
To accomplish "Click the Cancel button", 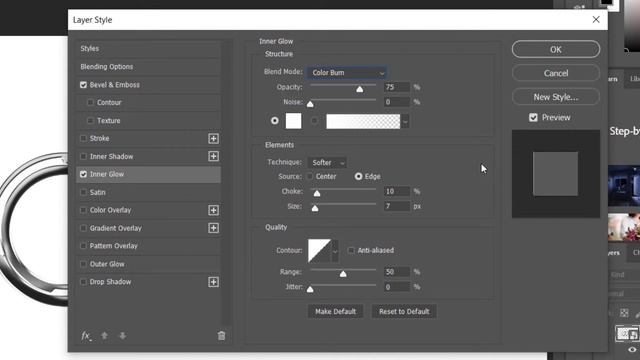I will [x=556, y=73].
